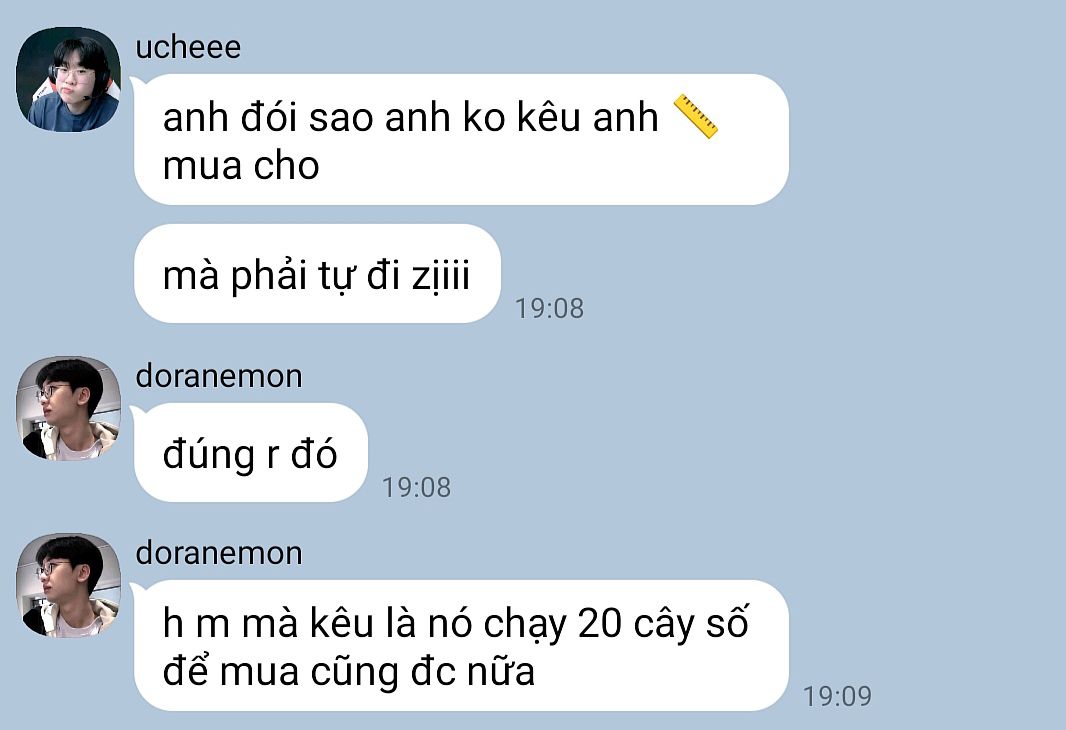The height and width of the screenshot is (730, 1066).
Task: Click the text 'để mua cũng đc nữa'
Action: click(349, 672)
